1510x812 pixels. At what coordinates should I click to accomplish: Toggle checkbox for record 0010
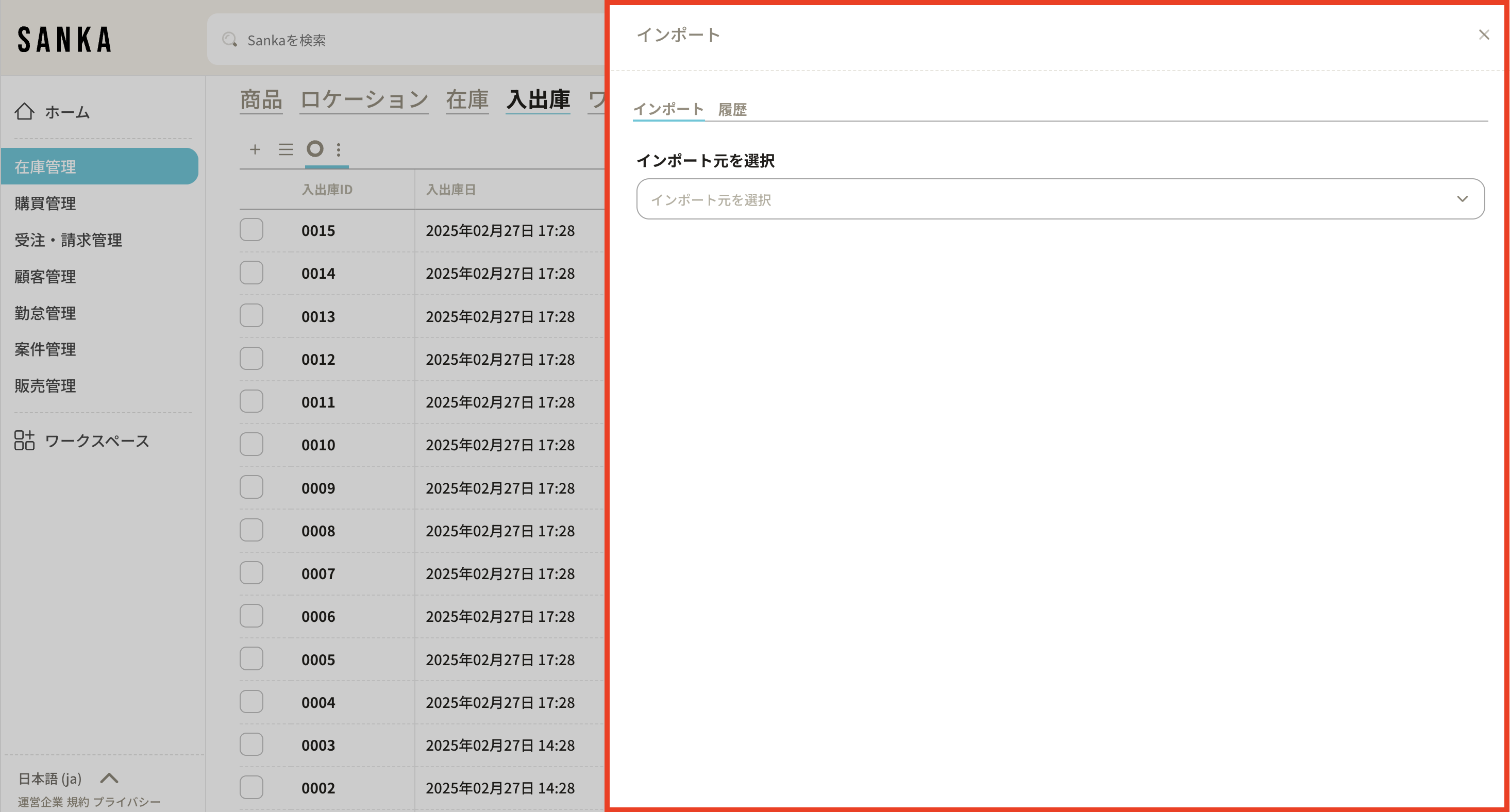tap(251, 444)
